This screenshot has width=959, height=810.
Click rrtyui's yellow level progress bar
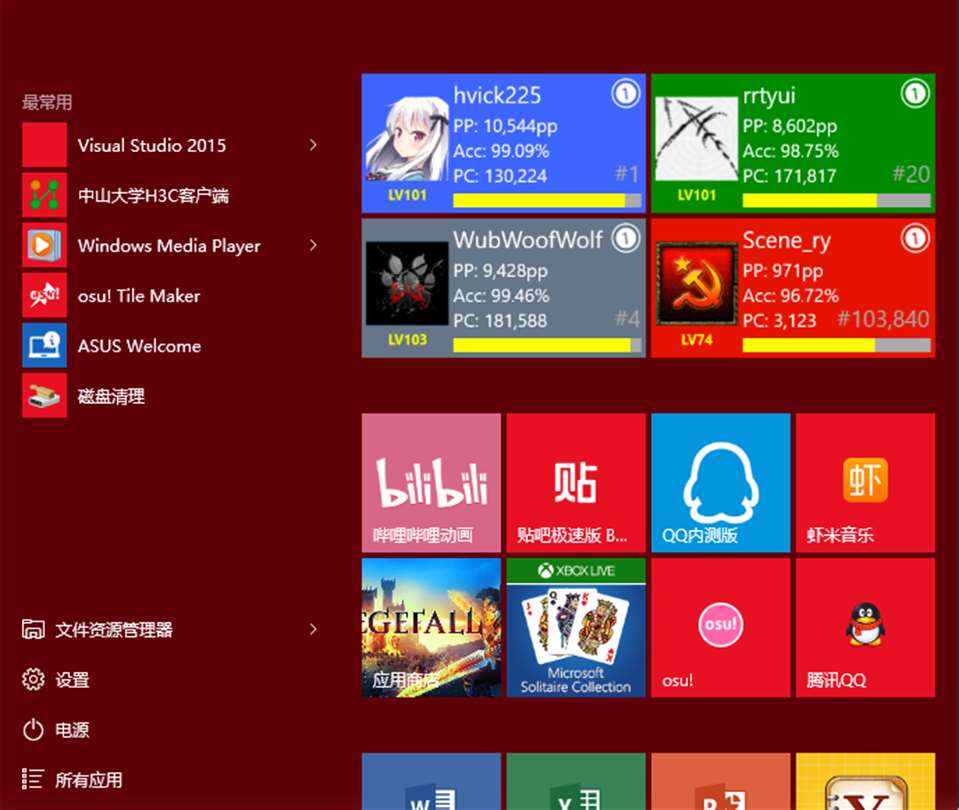coord(837,201)
